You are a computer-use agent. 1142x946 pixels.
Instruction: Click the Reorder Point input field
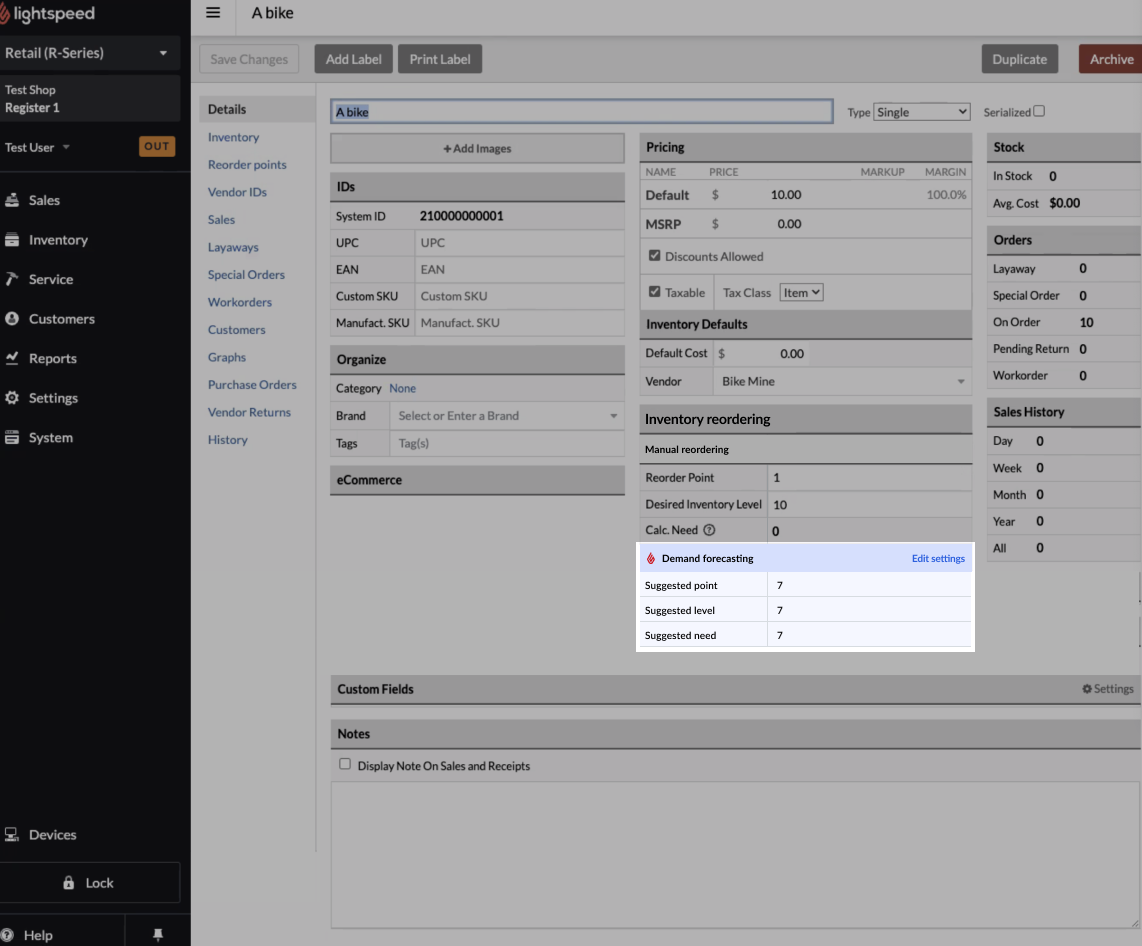868,478
